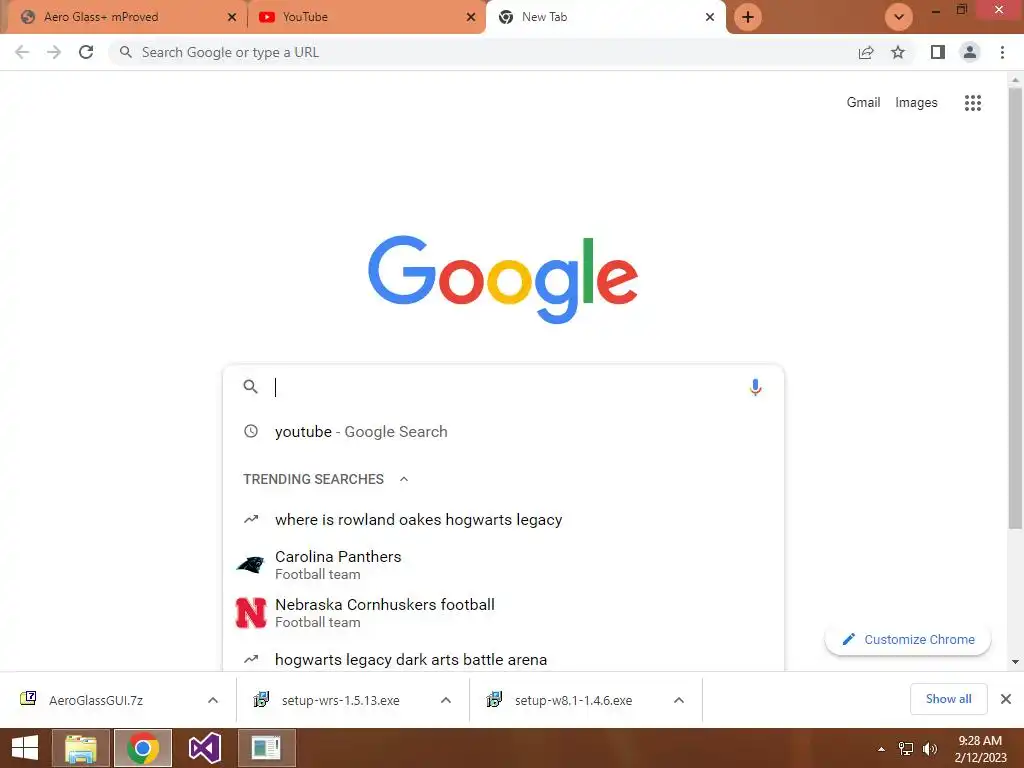Open the Google apps grid
This screenshot has width=1024, height=768.
point(973,103)
